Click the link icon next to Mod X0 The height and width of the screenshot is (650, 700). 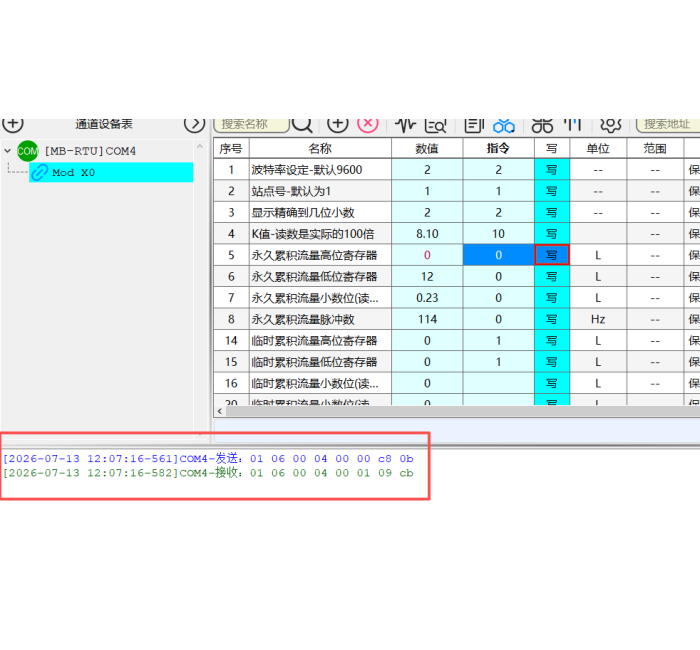(39, 172)
